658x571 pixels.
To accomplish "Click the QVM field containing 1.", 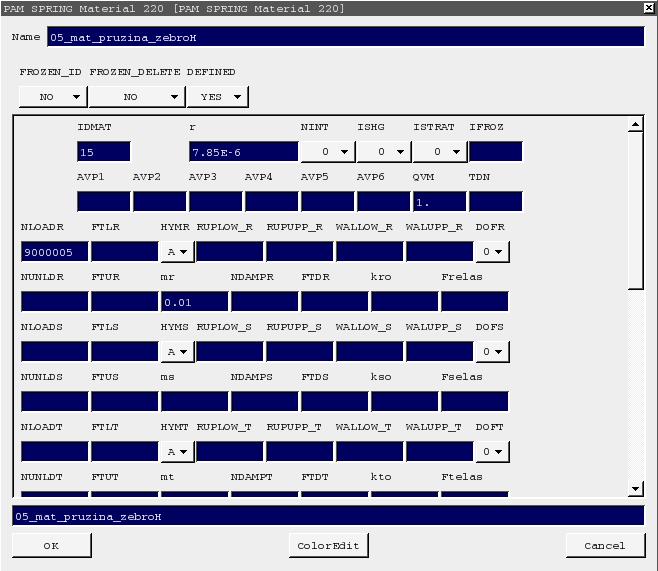I will (439, 201).
